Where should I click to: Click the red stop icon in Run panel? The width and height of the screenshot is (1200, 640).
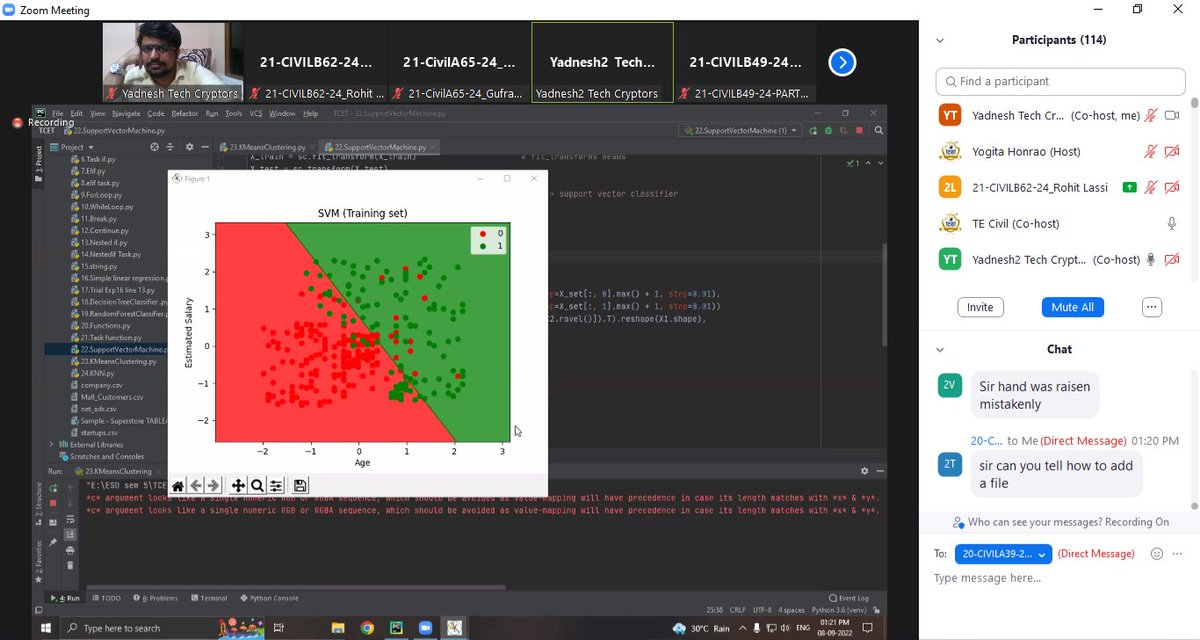point(53,503)
